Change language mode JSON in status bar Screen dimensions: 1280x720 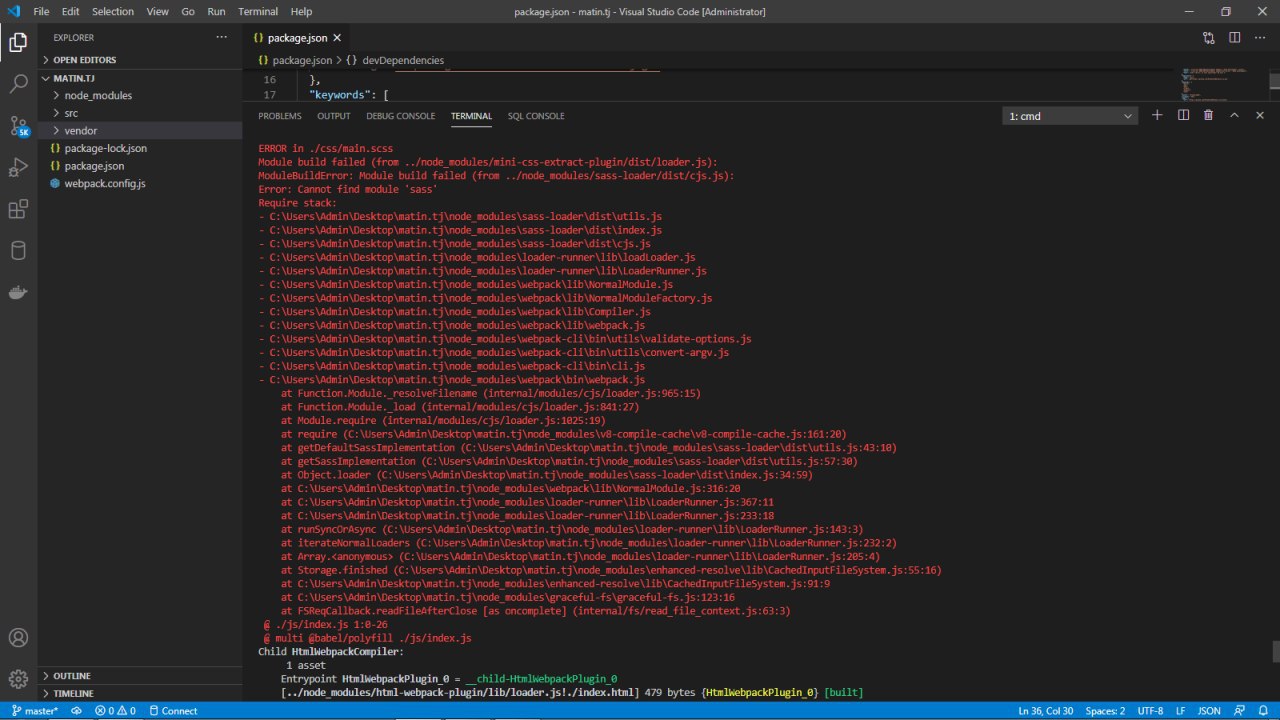click(1209, 711)
